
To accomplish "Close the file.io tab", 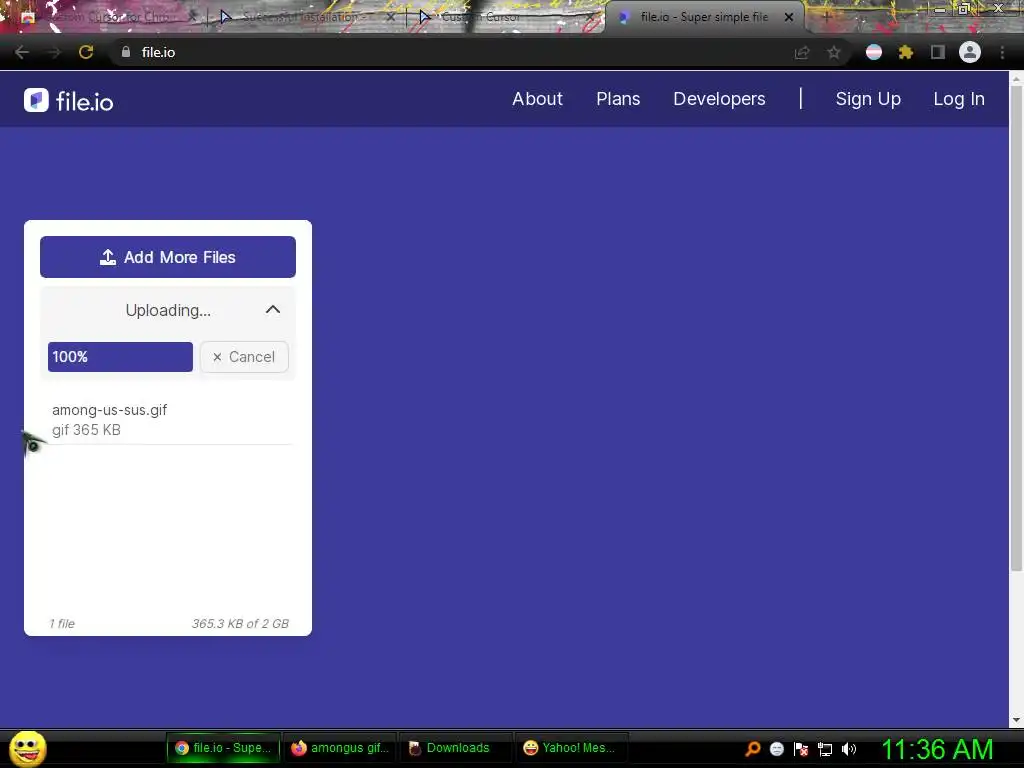I will click(789, 17).
